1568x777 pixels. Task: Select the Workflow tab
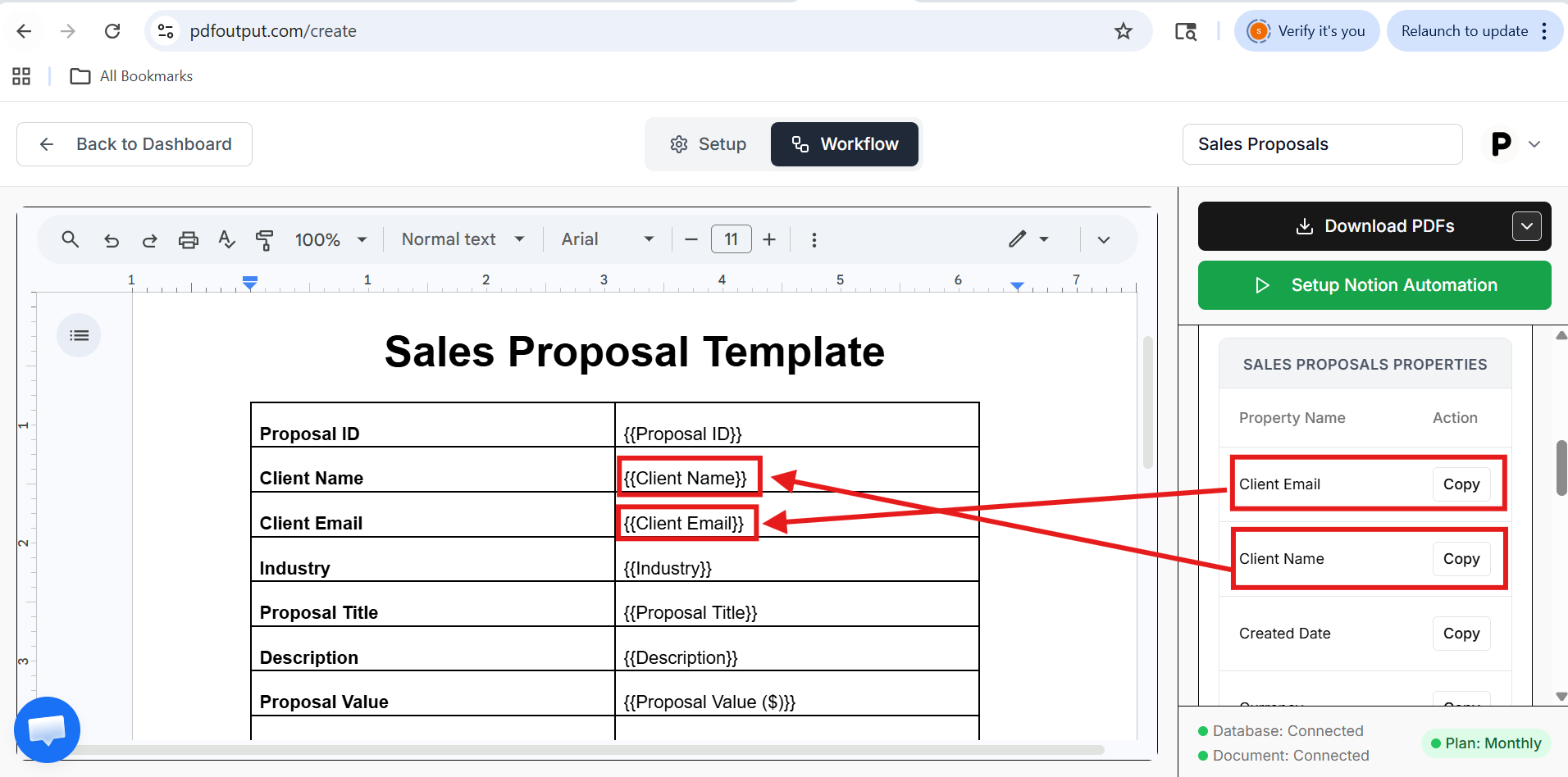[845, 144]
